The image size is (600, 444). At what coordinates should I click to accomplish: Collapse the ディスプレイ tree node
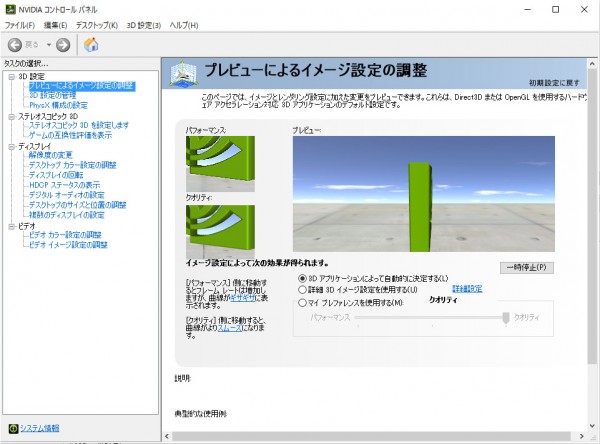(12, 146)
